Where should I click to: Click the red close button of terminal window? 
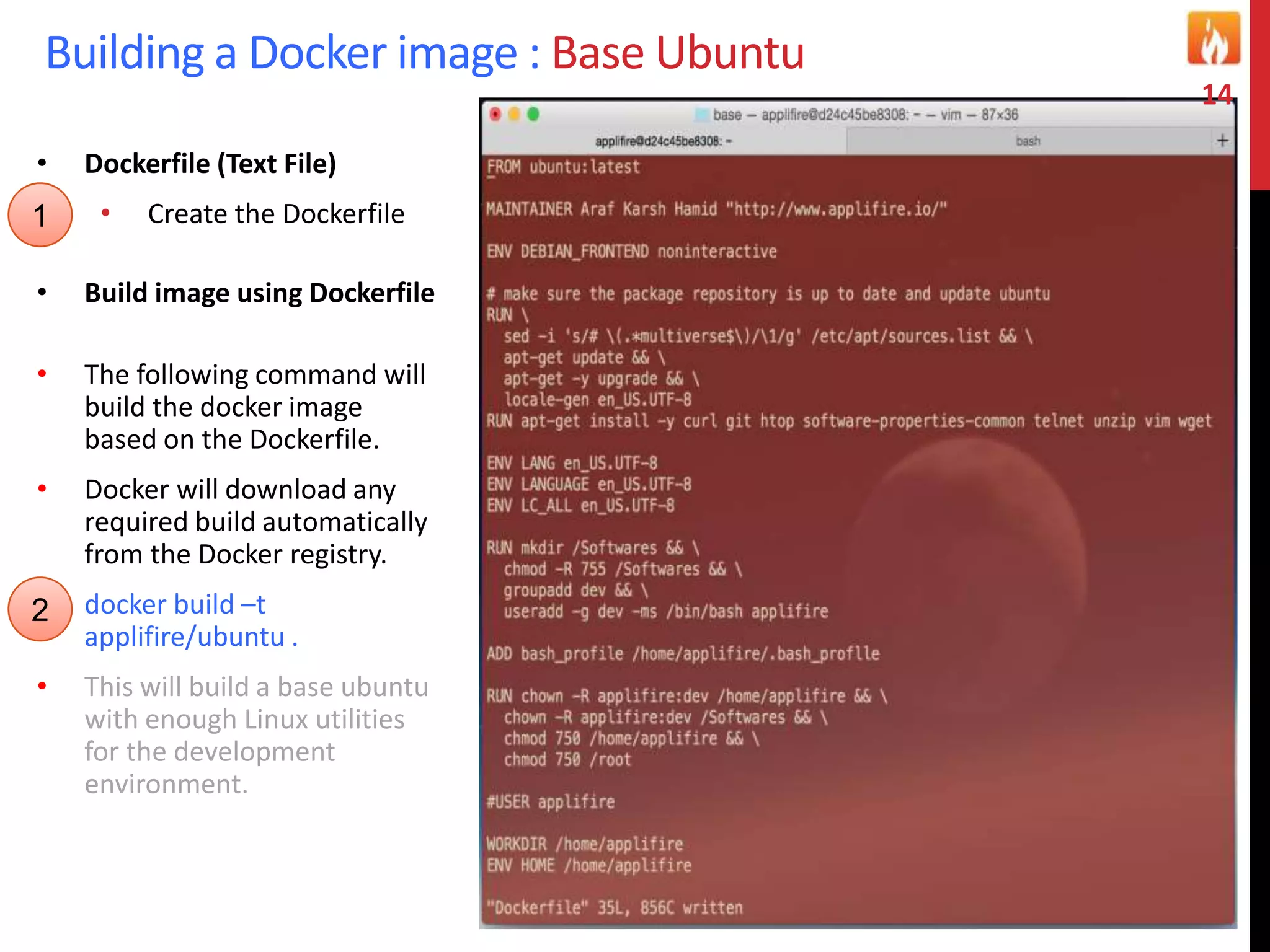[x=495, y=114]
